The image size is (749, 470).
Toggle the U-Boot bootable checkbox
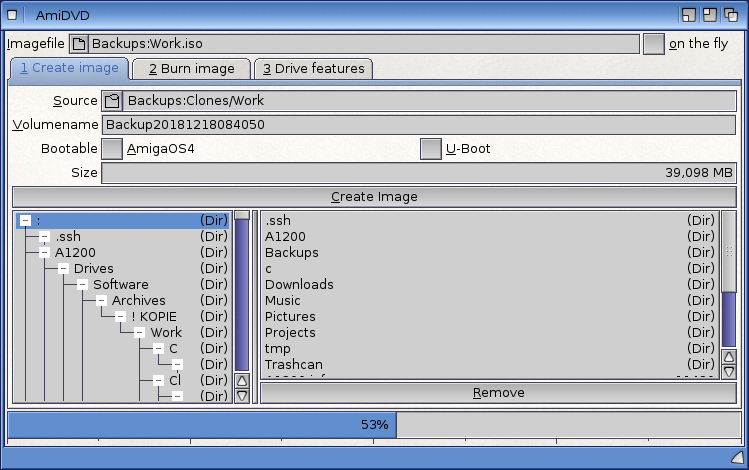click(x=431, y=149)
